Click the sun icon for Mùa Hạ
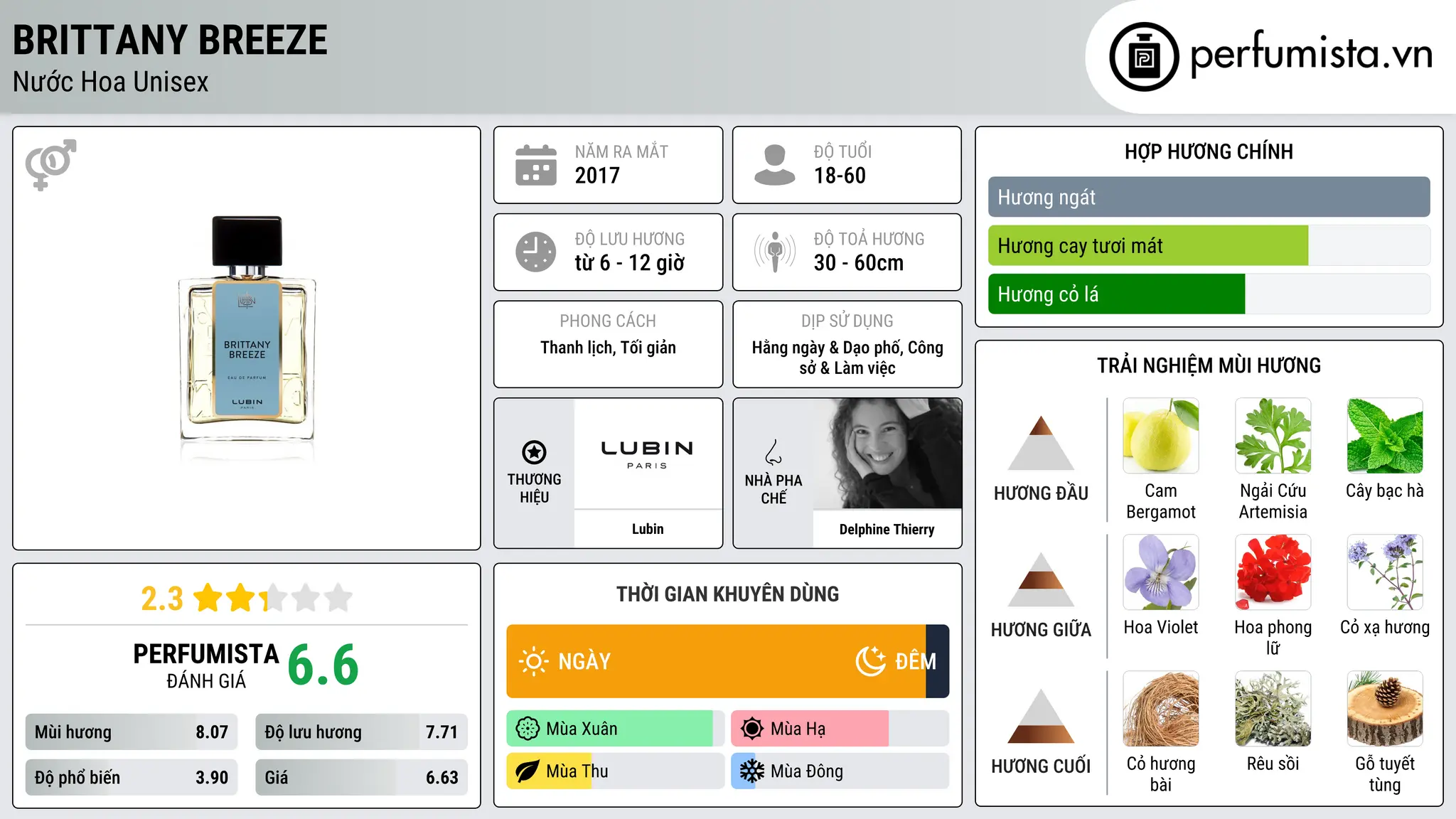 pyautogui.click(x=752, y=729)
